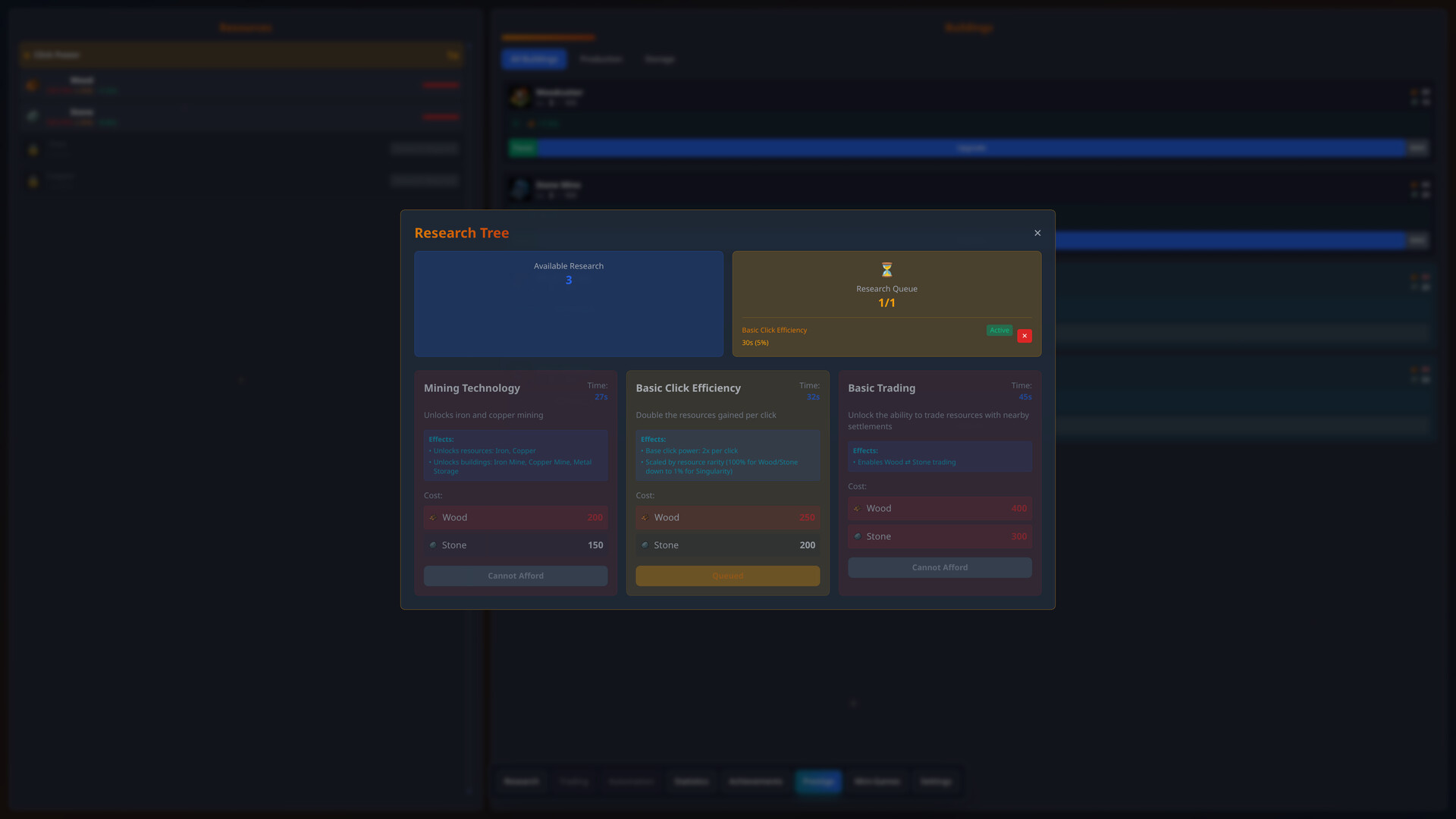Open the Achievements tab in bottom navigation
The width and height of the screenshot is (1456, 819).
(x=755, y=781)
